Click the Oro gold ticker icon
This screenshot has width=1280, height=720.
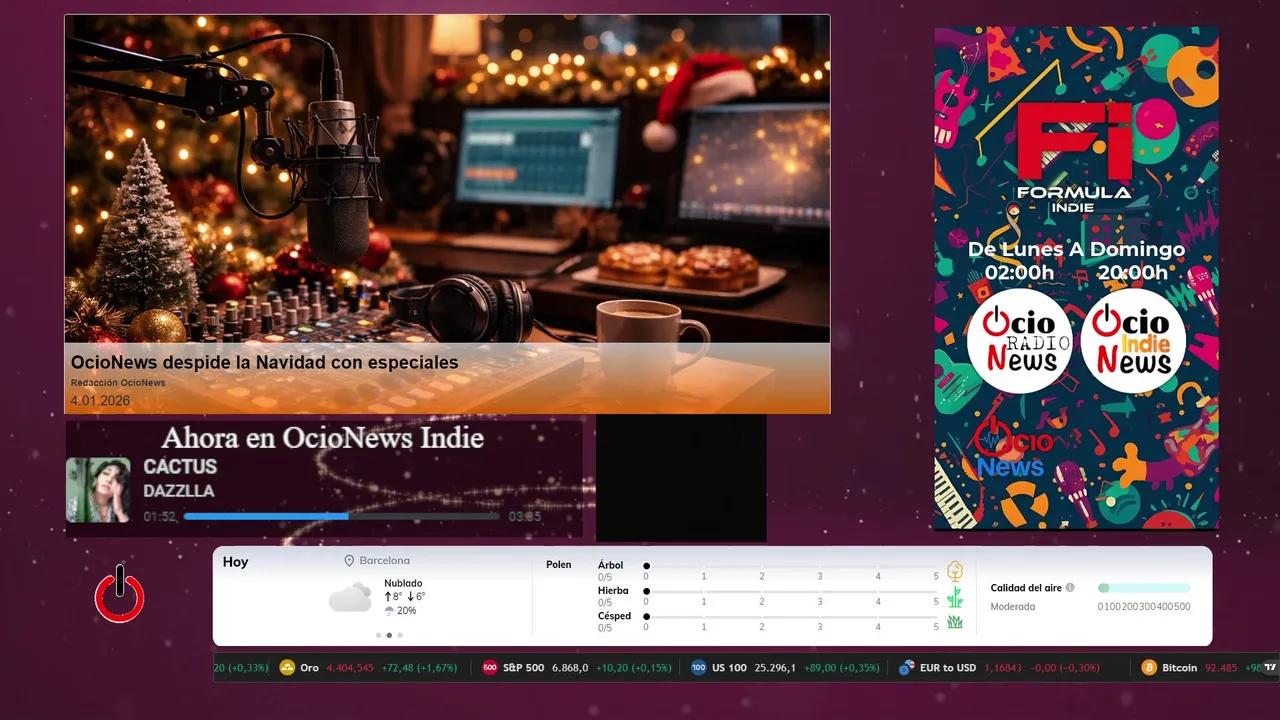point(287,667)
